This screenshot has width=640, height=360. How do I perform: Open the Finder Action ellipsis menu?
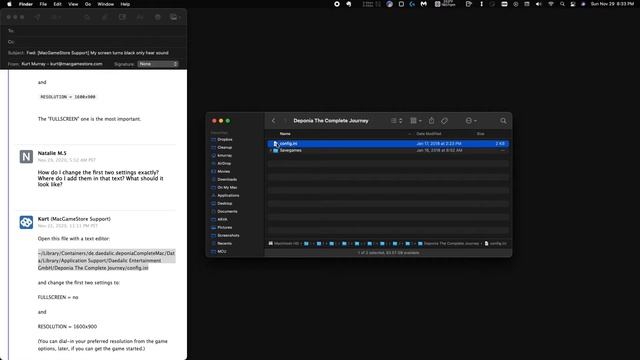tap(471, 121)
